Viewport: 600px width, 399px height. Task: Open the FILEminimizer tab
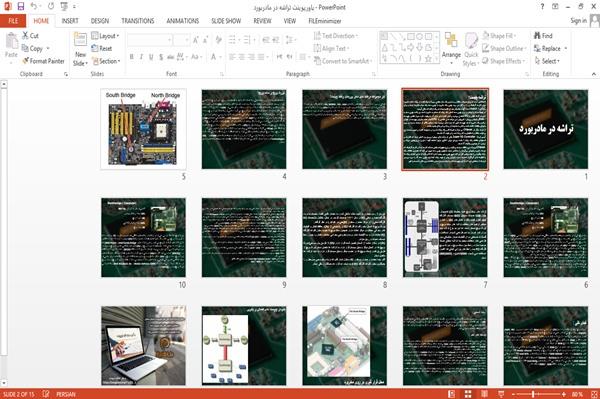click(325, 21)
